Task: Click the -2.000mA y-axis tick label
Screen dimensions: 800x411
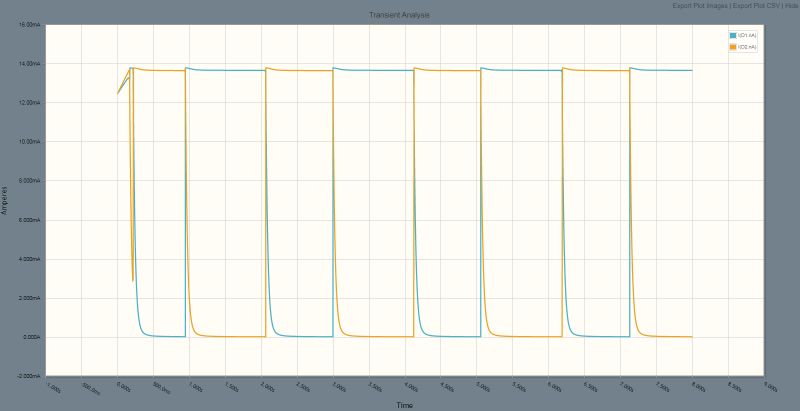Action: pyautogui.click(x=31, y=376)
